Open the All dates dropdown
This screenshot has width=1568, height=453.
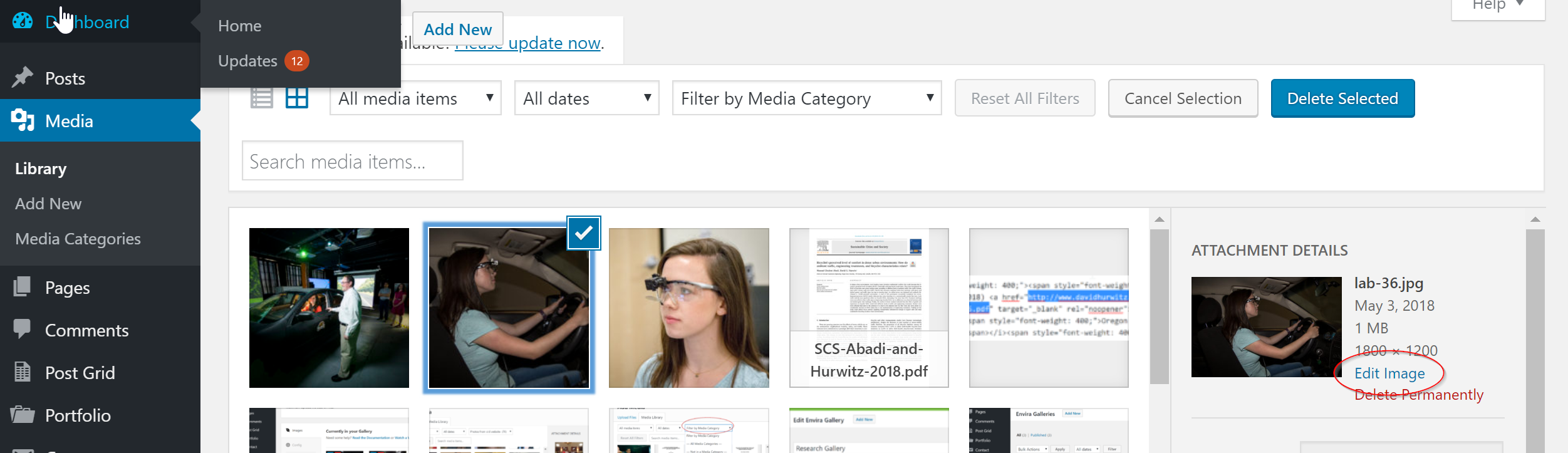click(587, 98)
